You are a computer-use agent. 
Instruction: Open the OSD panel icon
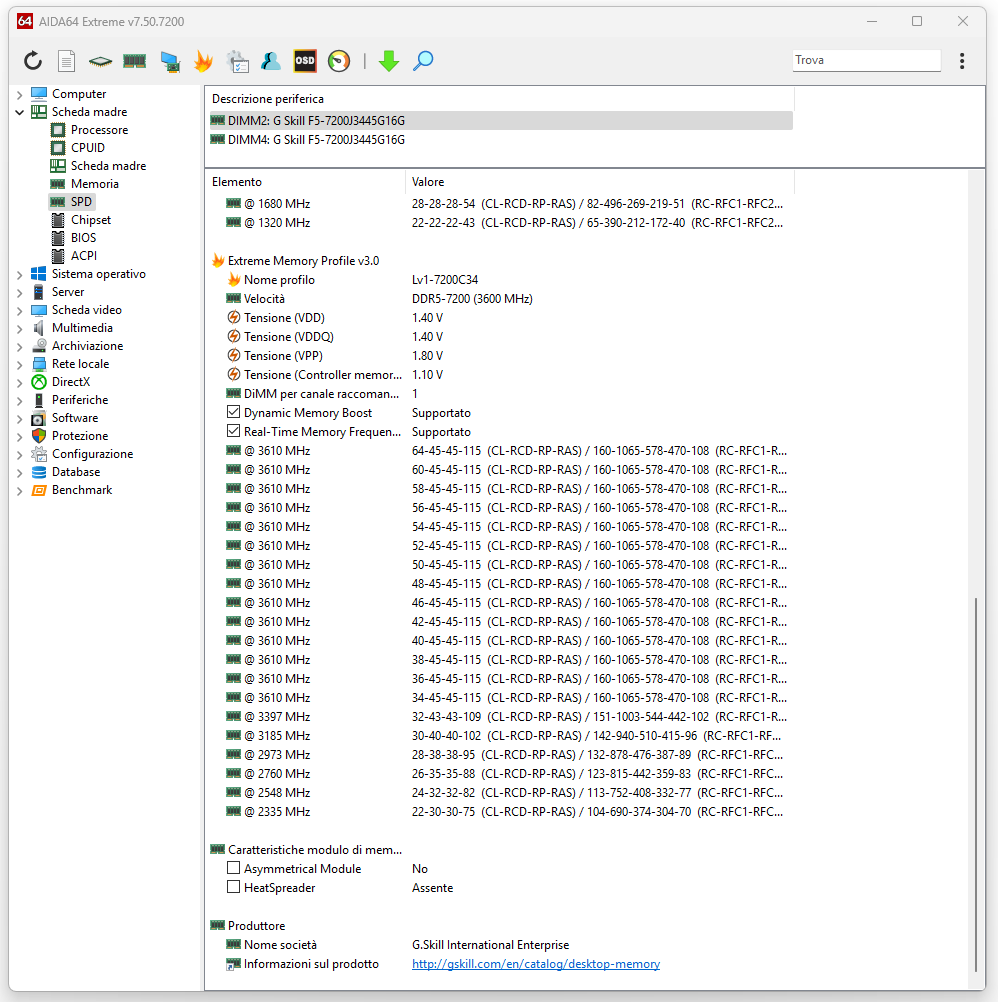[305, 61]
